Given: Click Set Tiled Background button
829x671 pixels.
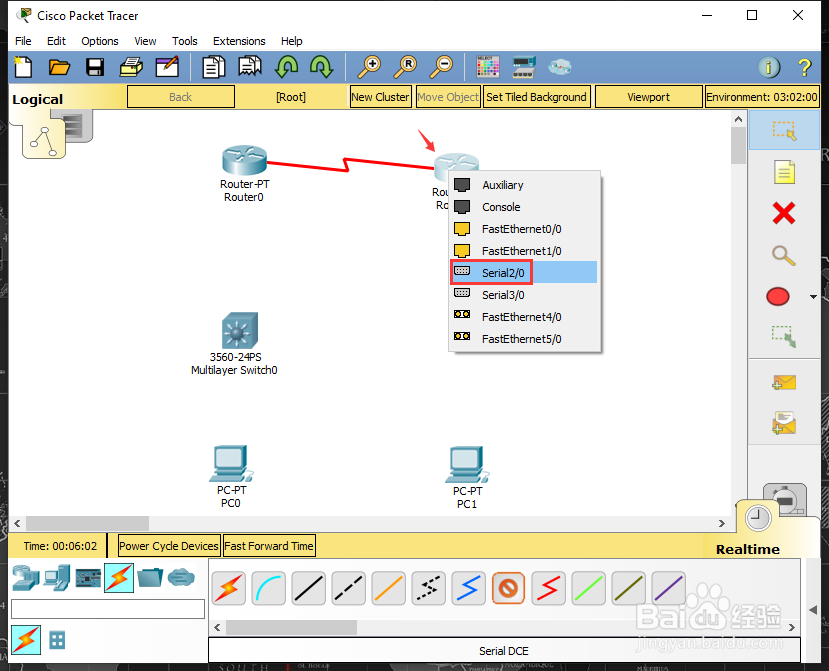Looking at the screenshot, I should pos(536,97).
